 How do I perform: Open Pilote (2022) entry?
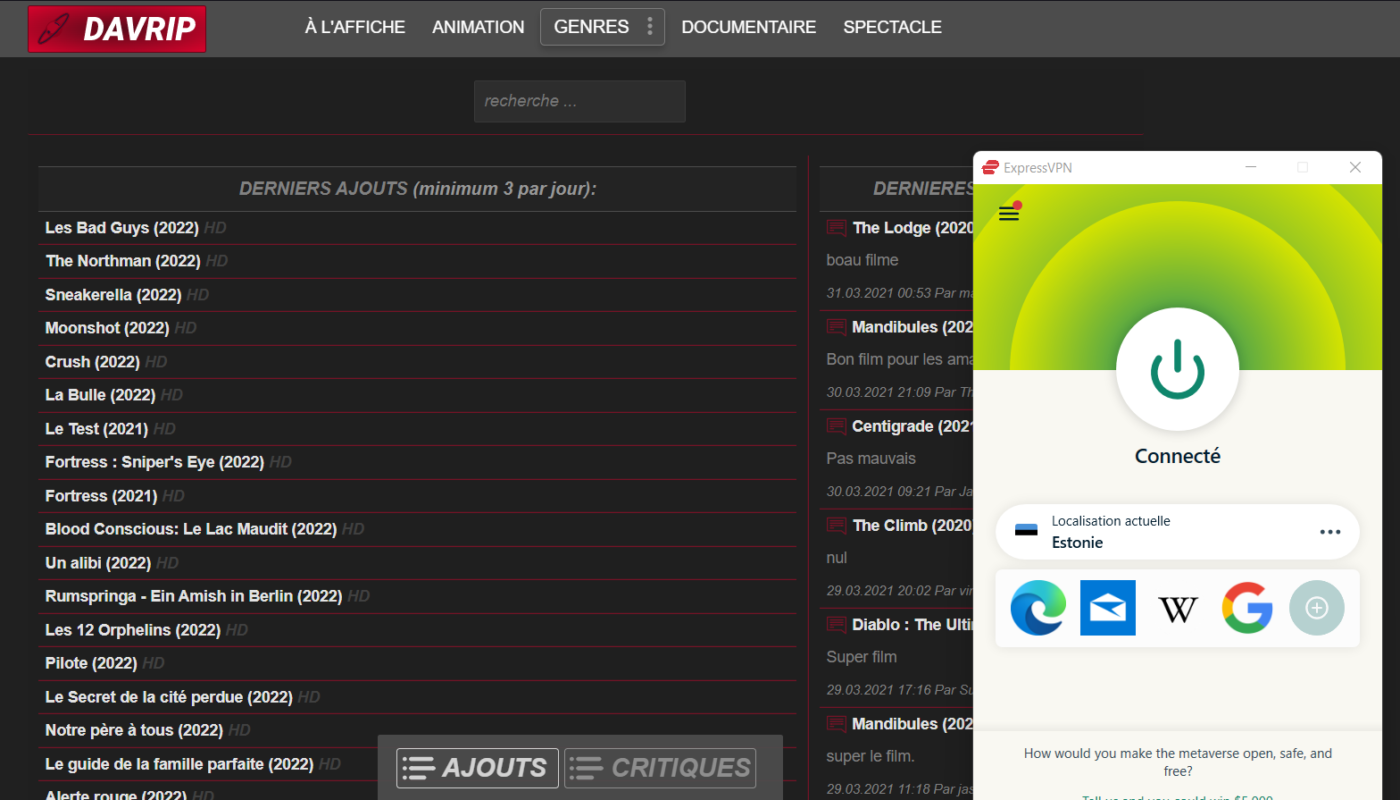(x=91, y=663)
